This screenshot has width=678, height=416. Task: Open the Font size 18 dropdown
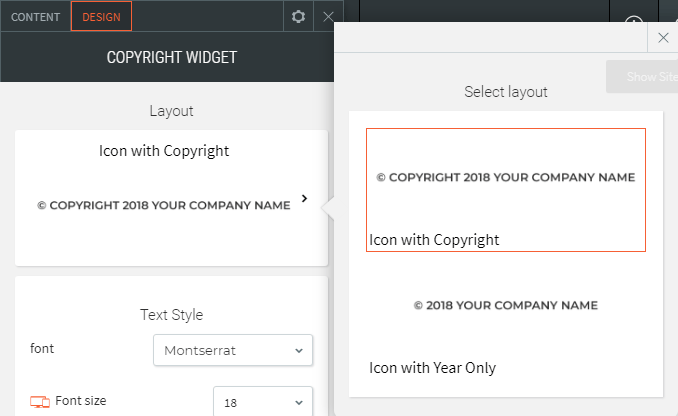[x=263, y=402]
